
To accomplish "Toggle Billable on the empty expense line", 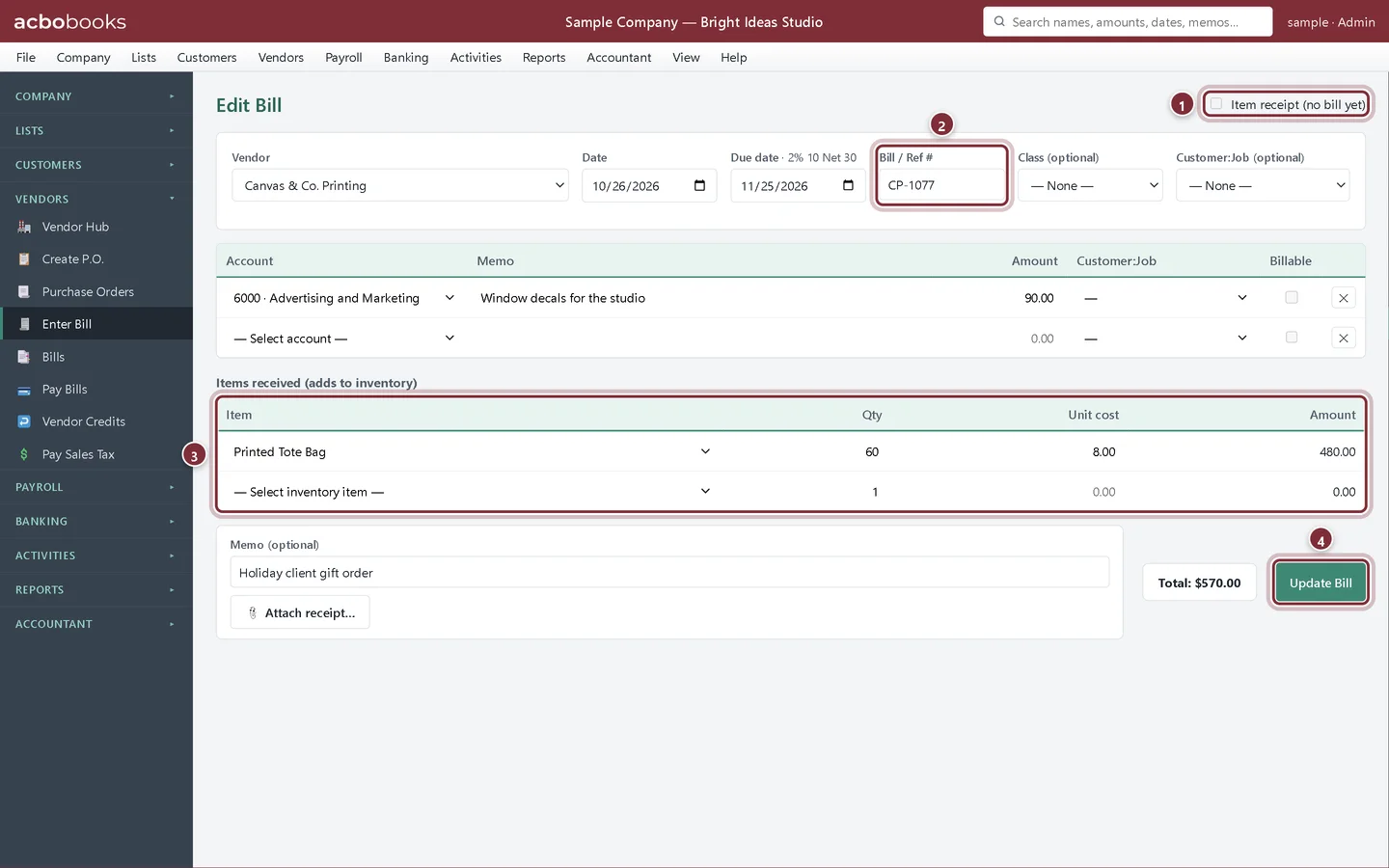I will (x=1292, y=338).
